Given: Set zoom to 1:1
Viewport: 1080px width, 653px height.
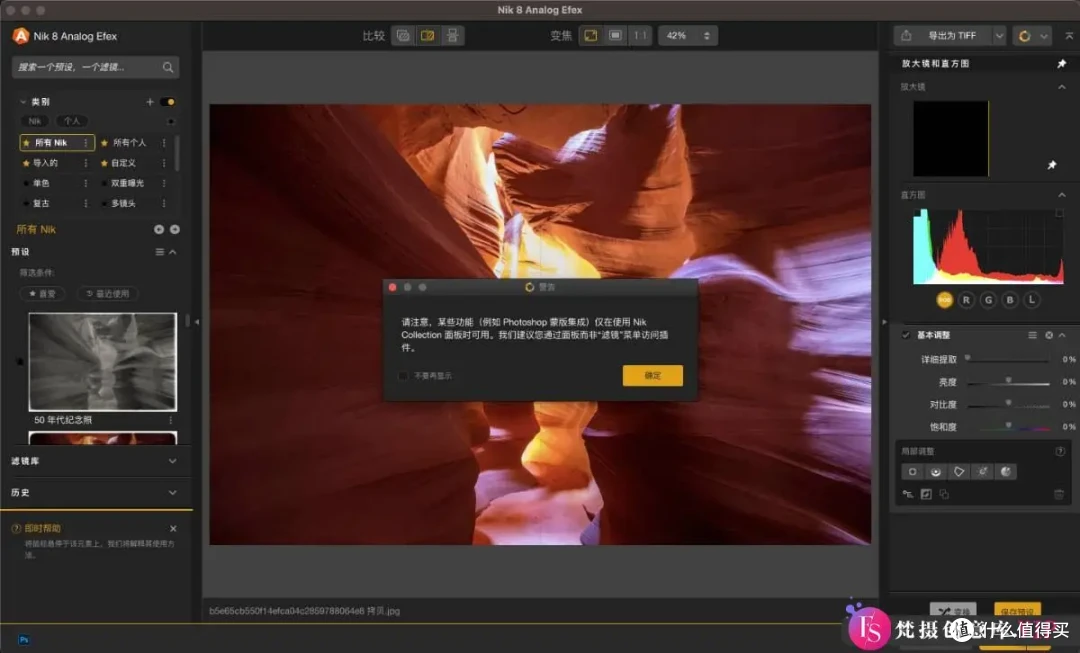Looking at the screenshot, I should pyautogui.click(x=641, y=35).
